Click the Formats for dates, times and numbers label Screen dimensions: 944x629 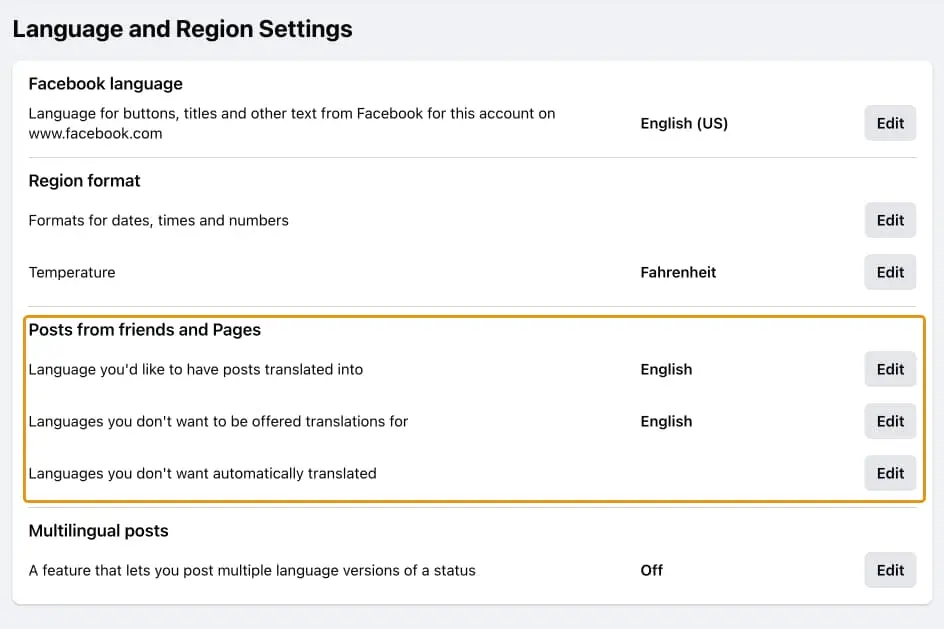(x=158, y=220)
